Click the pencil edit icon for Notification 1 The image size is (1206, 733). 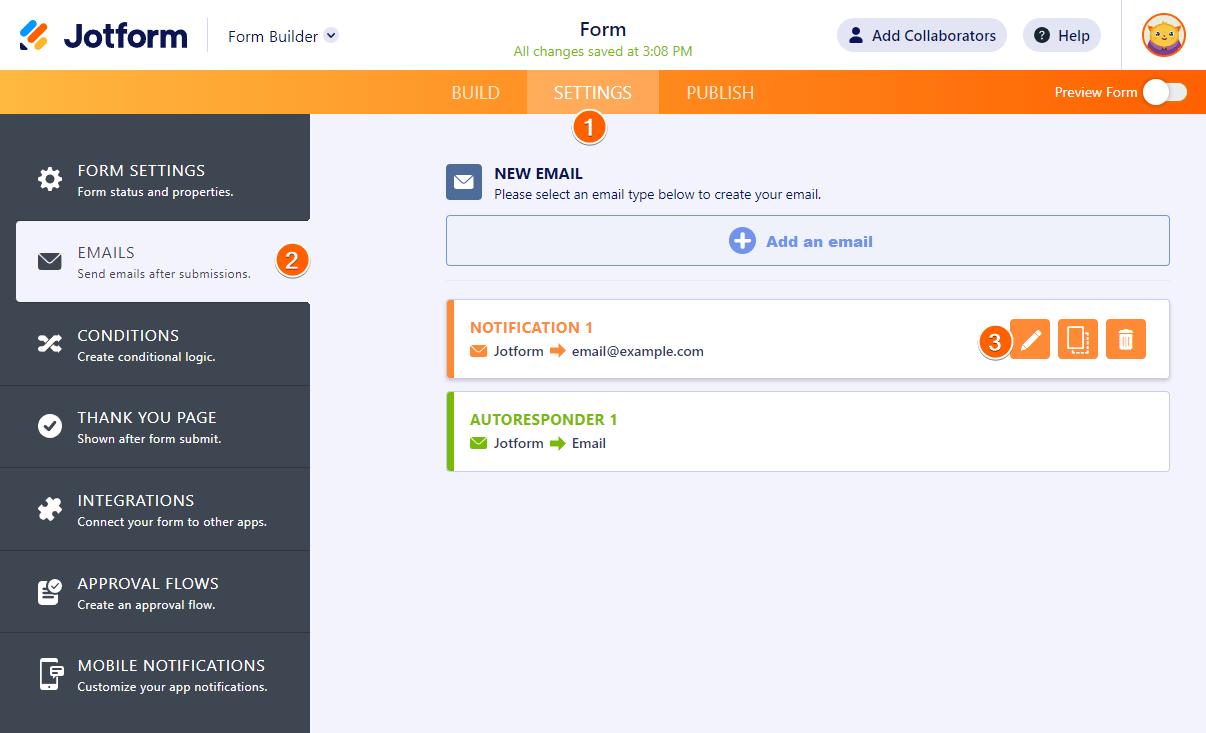(x=1030, y=339)
